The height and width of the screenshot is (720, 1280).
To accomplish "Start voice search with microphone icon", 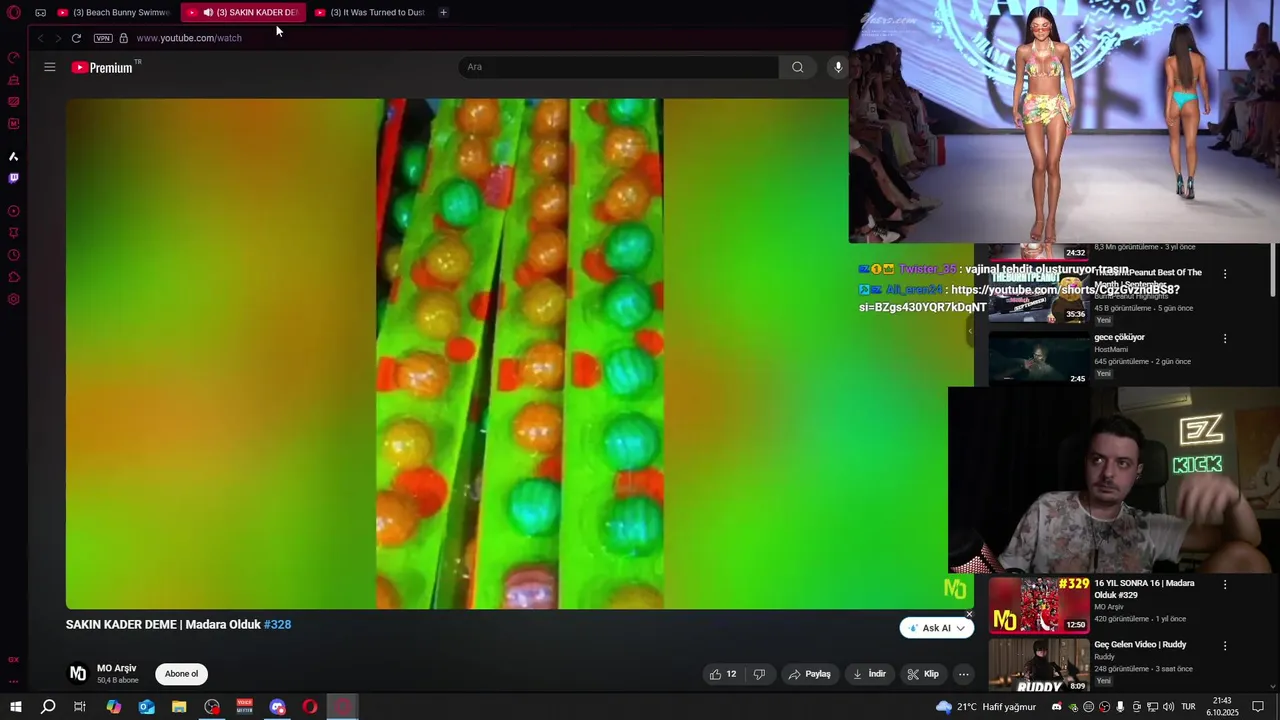I will (x=838, y=67).
